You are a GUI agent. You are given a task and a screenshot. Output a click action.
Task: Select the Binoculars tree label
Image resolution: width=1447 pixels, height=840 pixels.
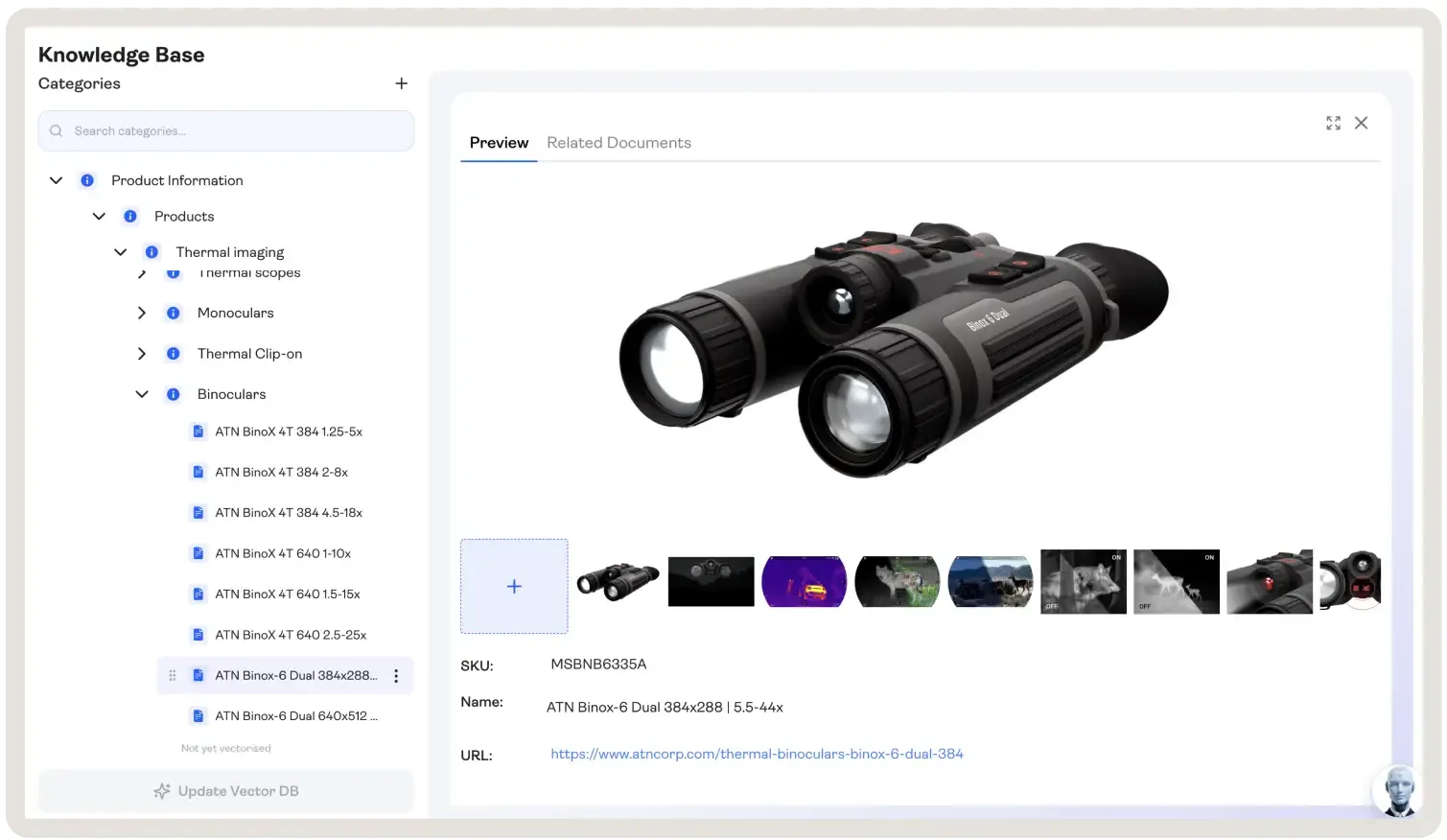(x=231, y=394)
